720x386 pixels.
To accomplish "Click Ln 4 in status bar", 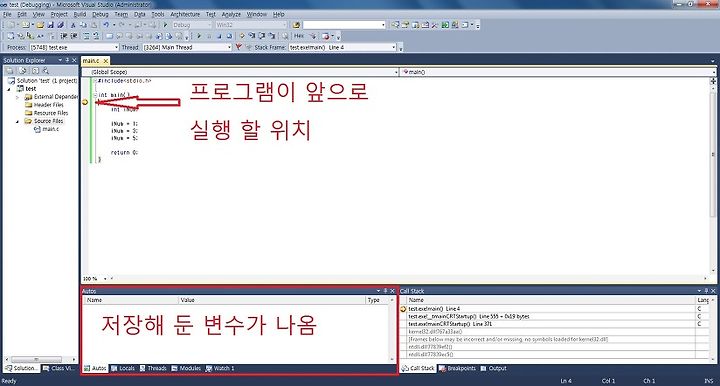I will point(566,381).
